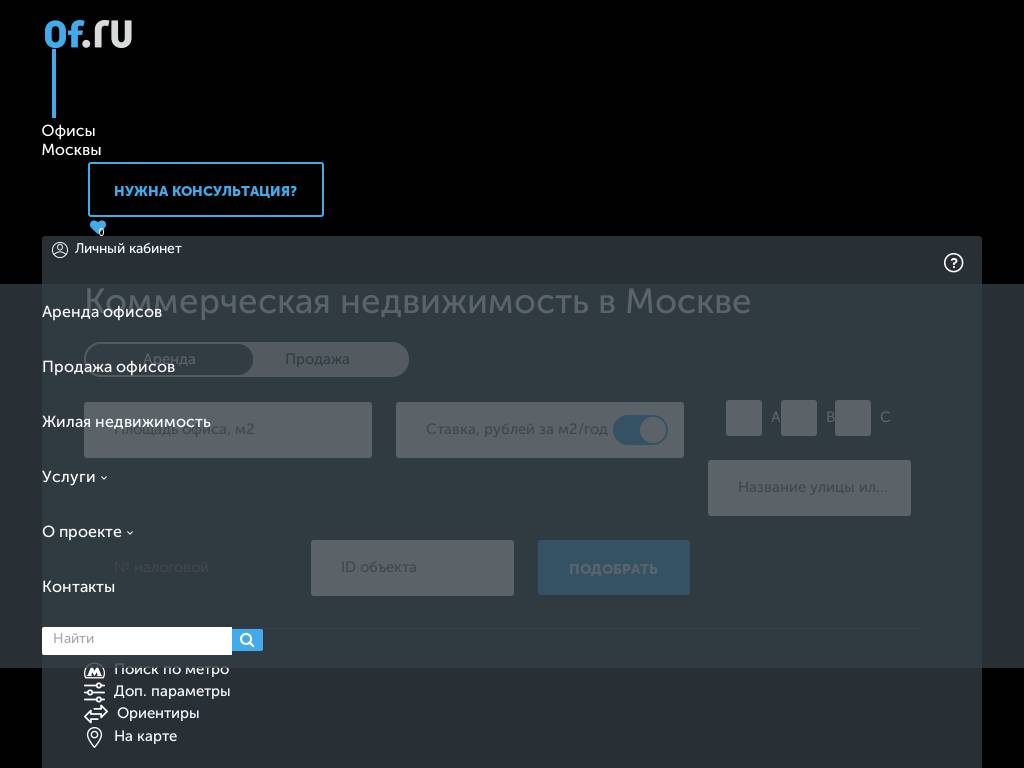Click the additional parameters sliders icon
Viewport: 1024px width, 768px height.
click(95, 692)
